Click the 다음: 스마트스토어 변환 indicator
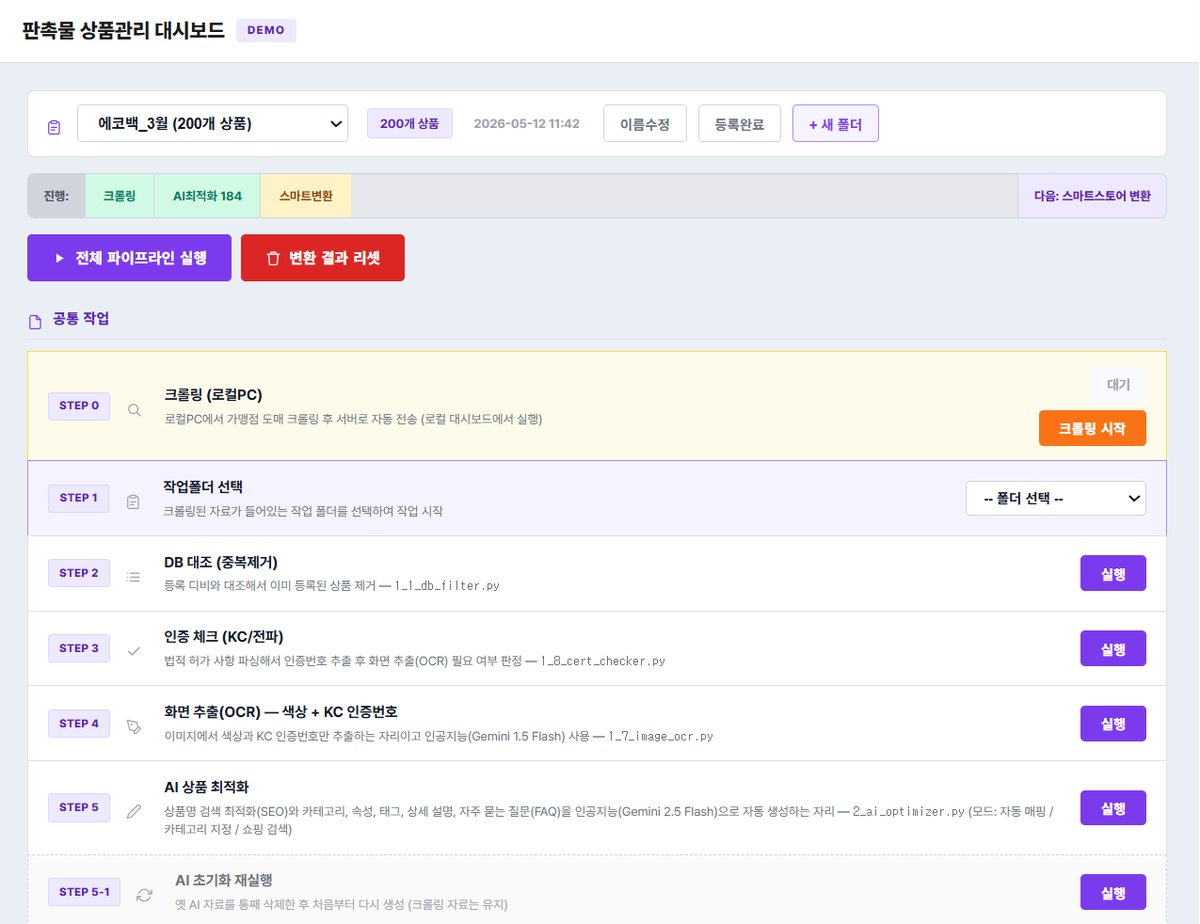 (1092, 196)
